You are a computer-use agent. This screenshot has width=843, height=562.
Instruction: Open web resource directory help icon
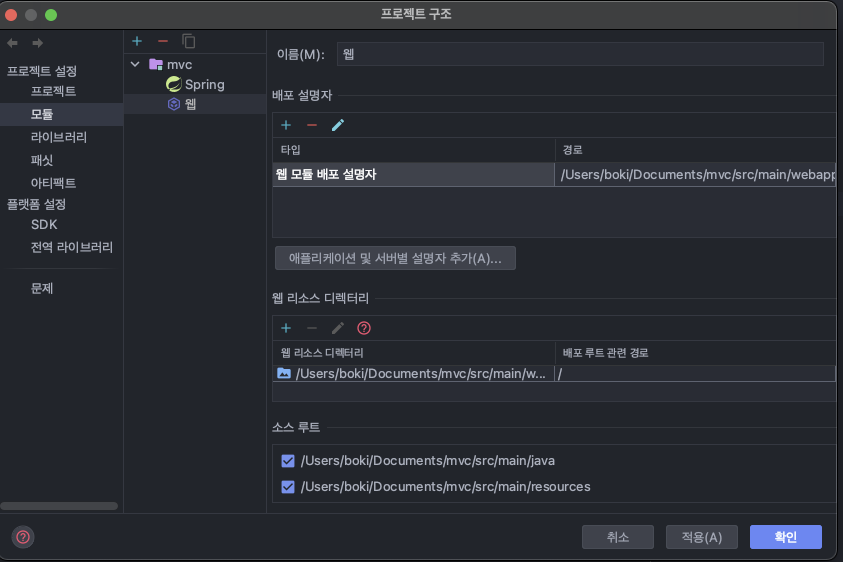[x=364, y=328]
